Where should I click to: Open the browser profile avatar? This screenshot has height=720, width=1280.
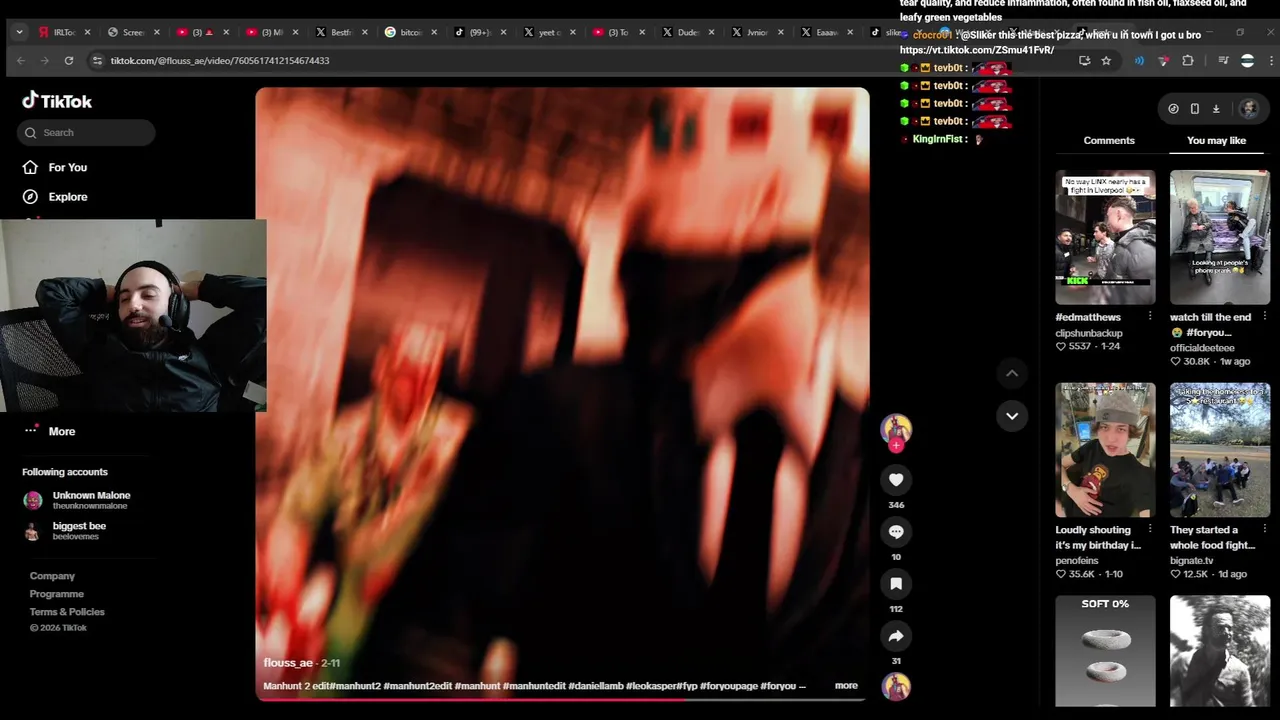1247,61
